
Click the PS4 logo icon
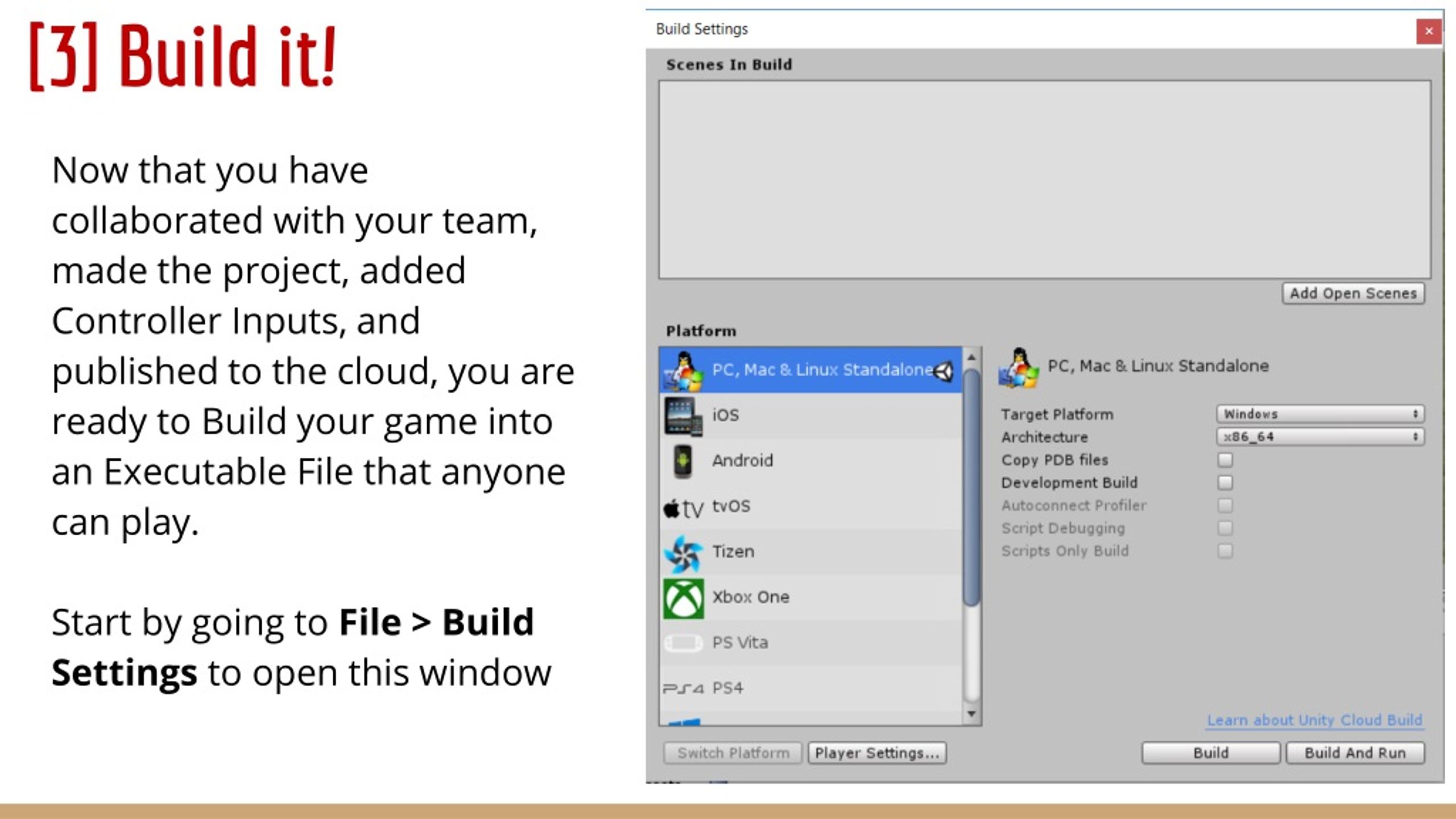pos(683,689)
